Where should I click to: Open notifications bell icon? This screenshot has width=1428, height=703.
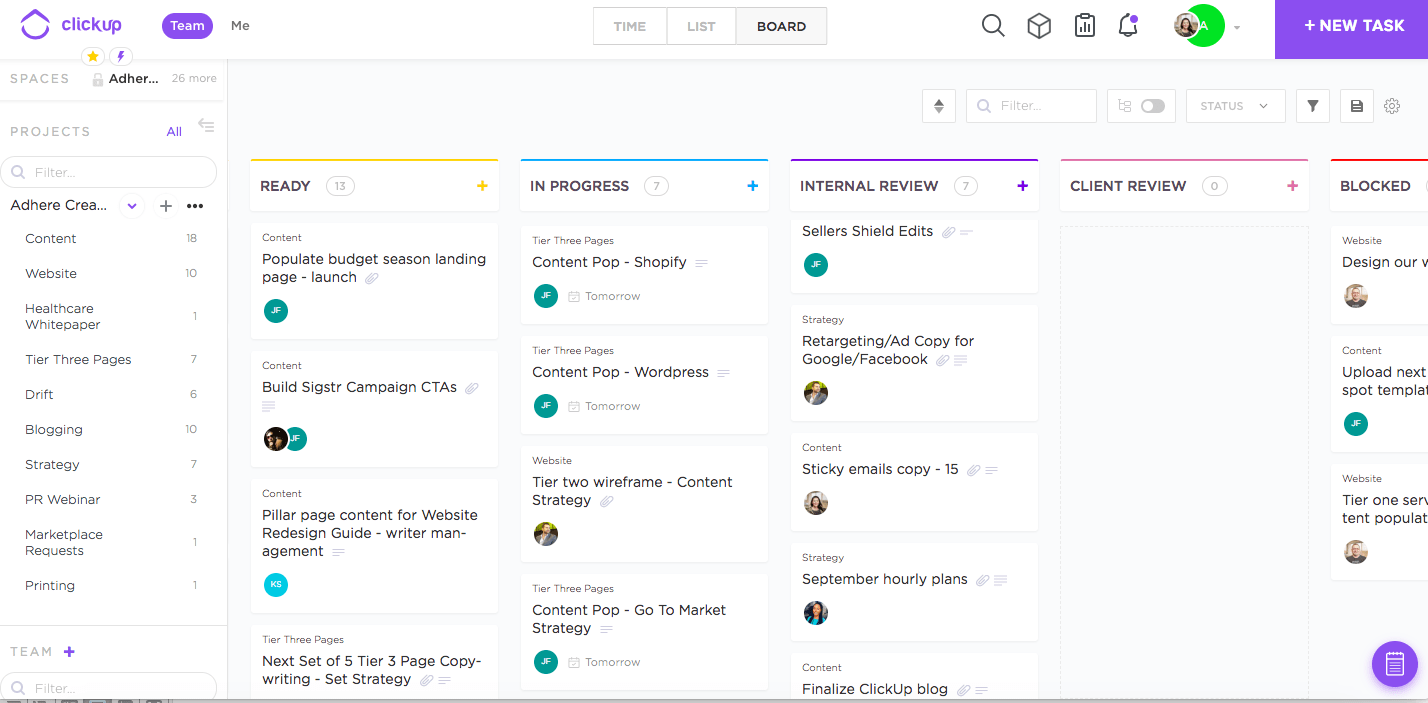(1128, 26)
